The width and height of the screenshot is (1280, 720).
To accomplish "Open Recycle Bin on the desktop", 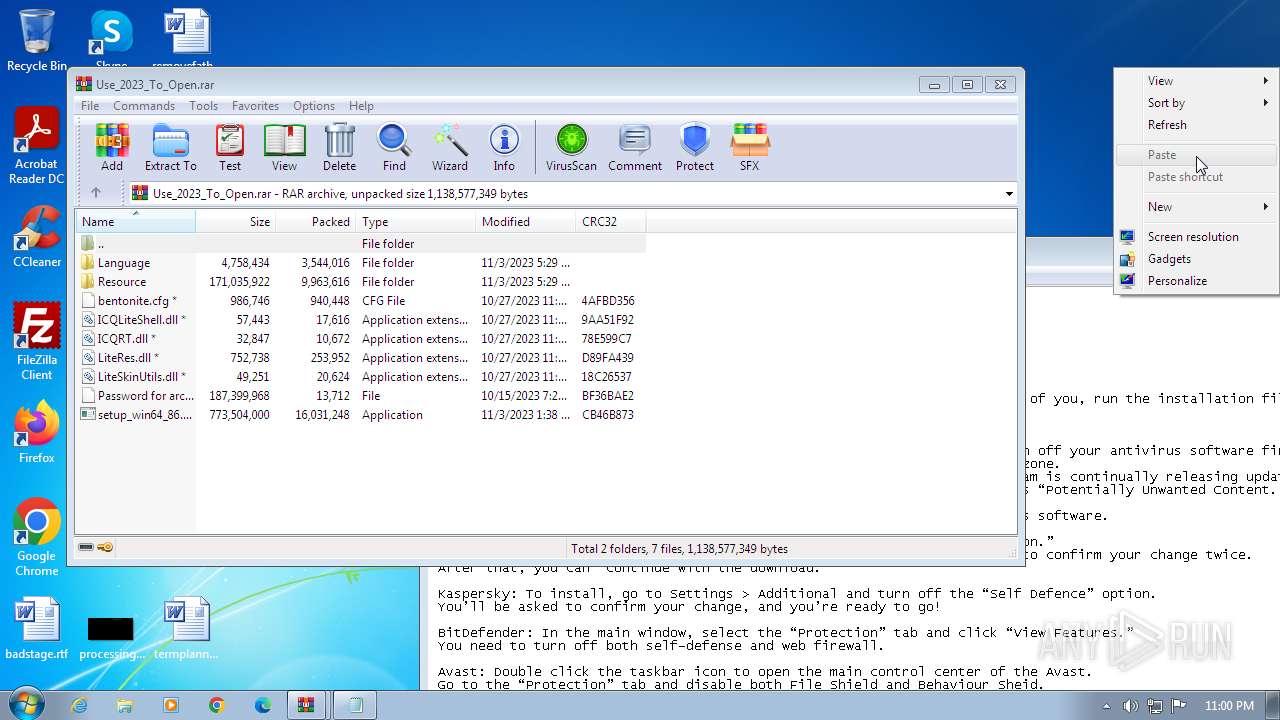I will coord(37,40).
